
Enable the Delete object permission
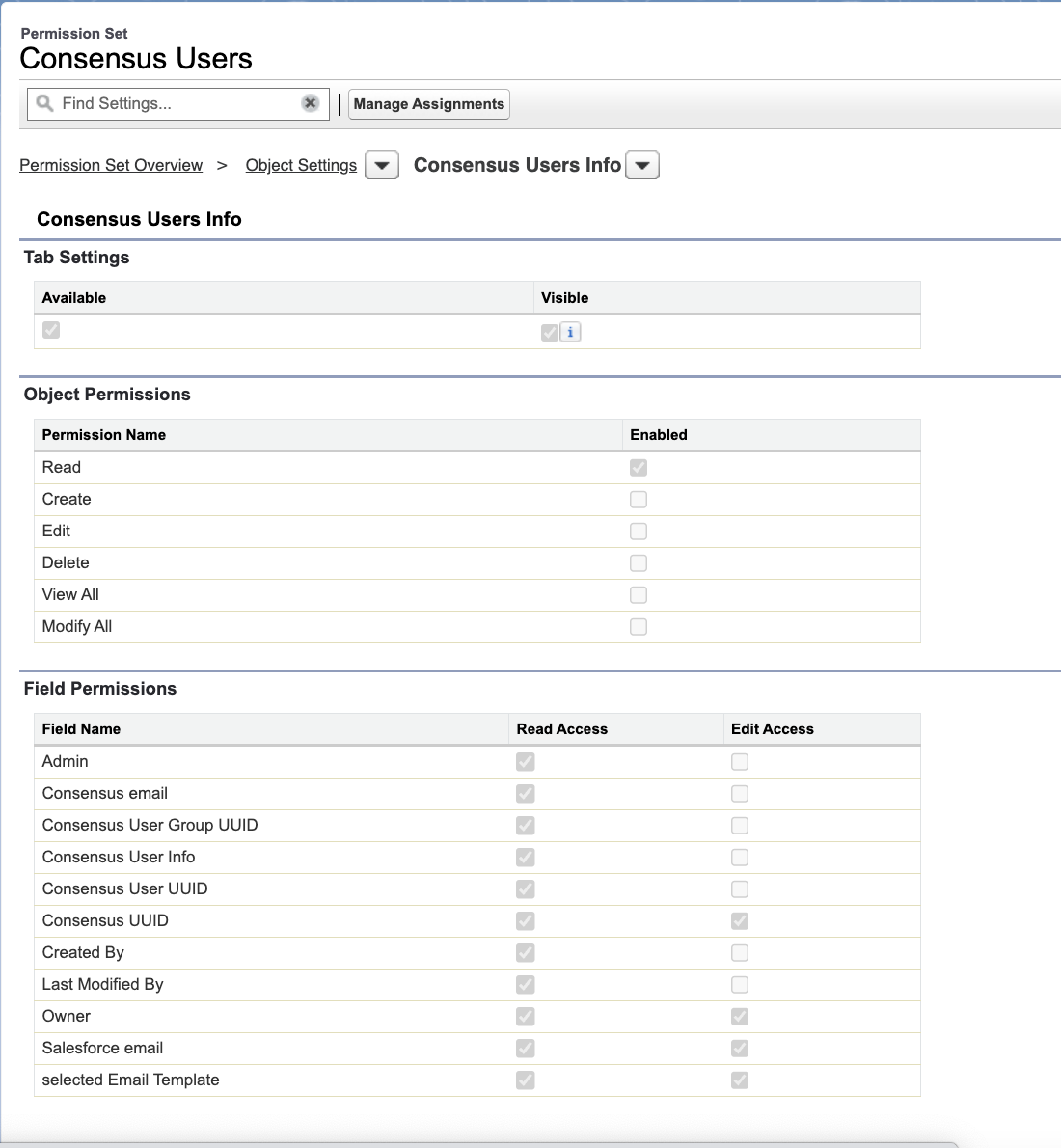point(639,563)
